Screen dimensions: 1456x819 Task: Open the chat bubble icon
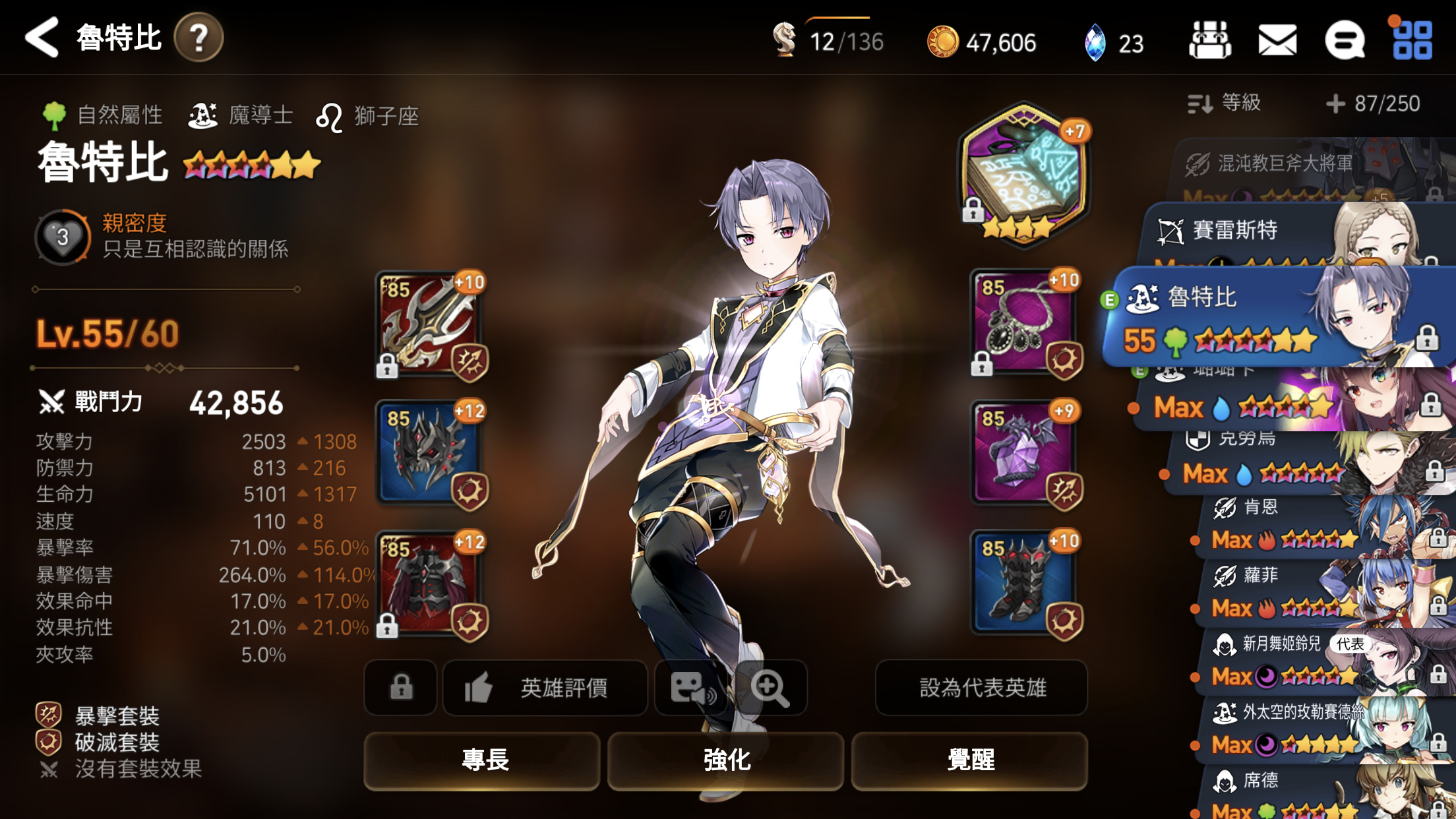[1344, 40]
